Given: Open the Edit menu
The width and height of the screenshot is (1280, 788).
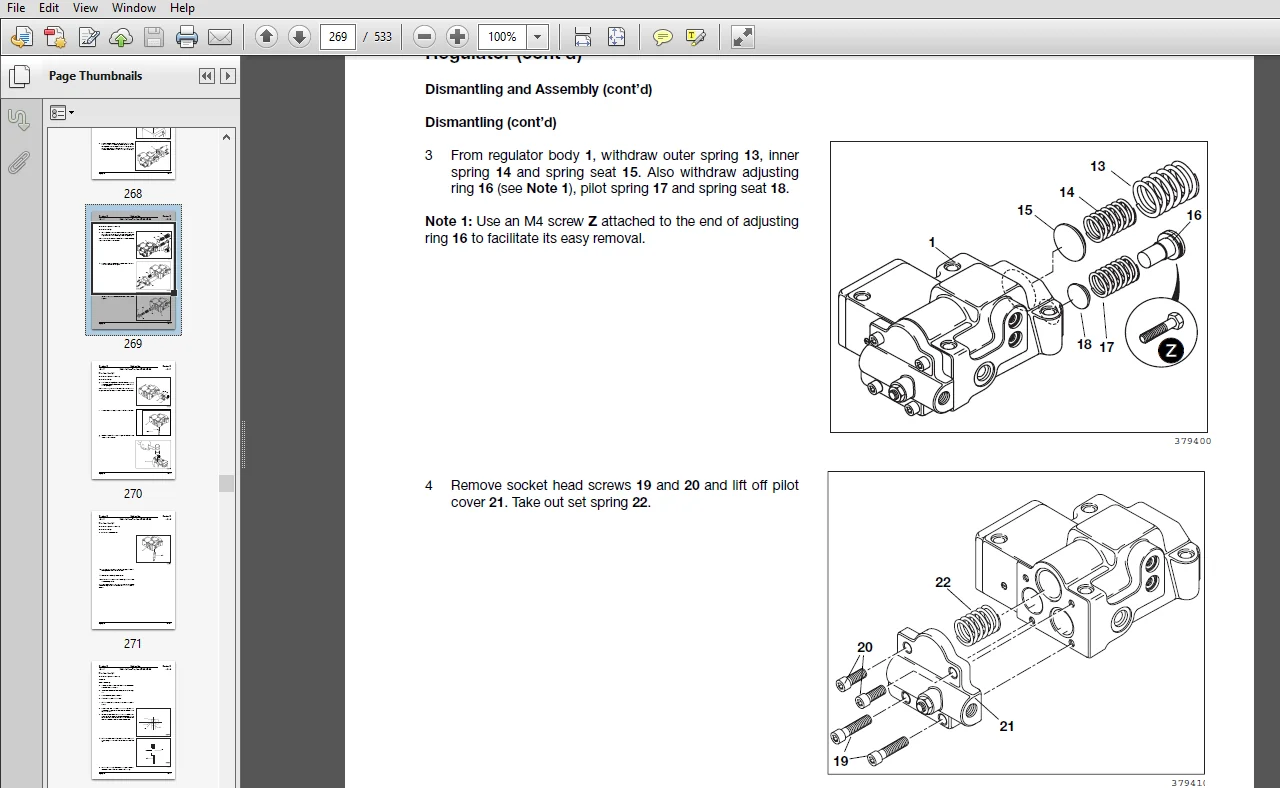Looking at the screenshot, I should pos(49,8).
